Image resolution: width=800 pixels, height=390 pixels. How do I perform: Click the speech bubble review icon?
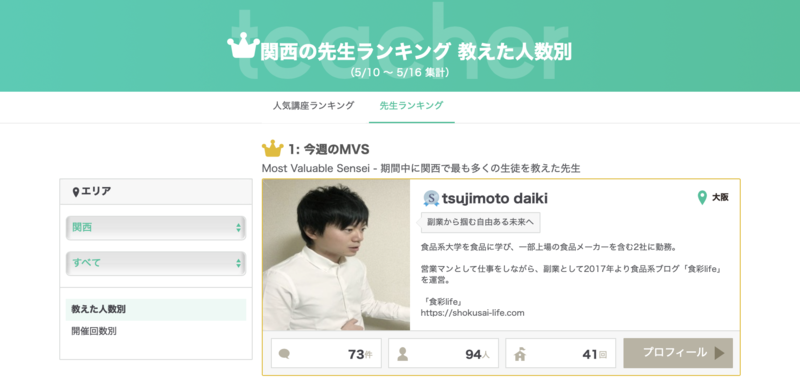[284, 354]
